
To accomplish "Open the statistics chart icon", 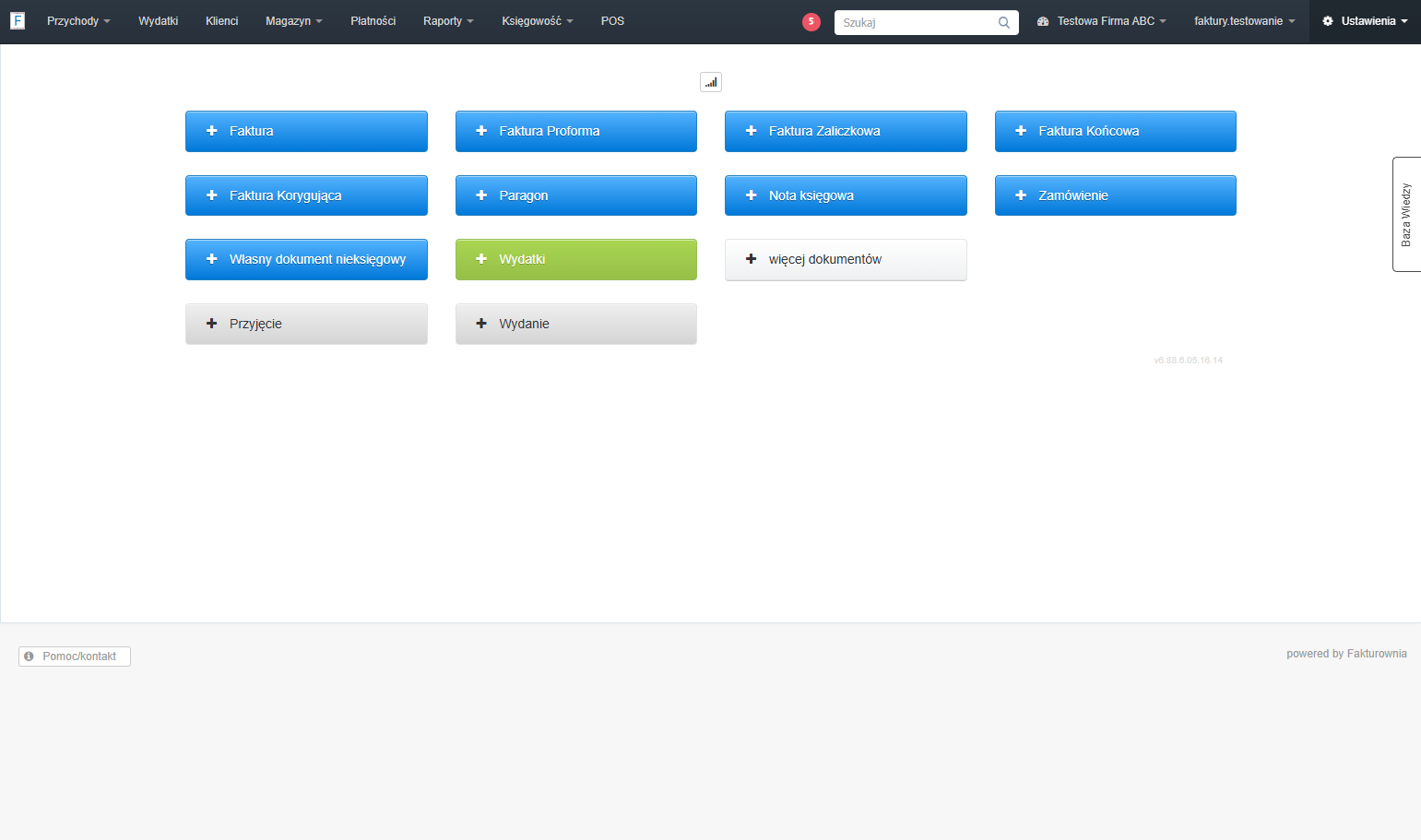I will point(711,82).
